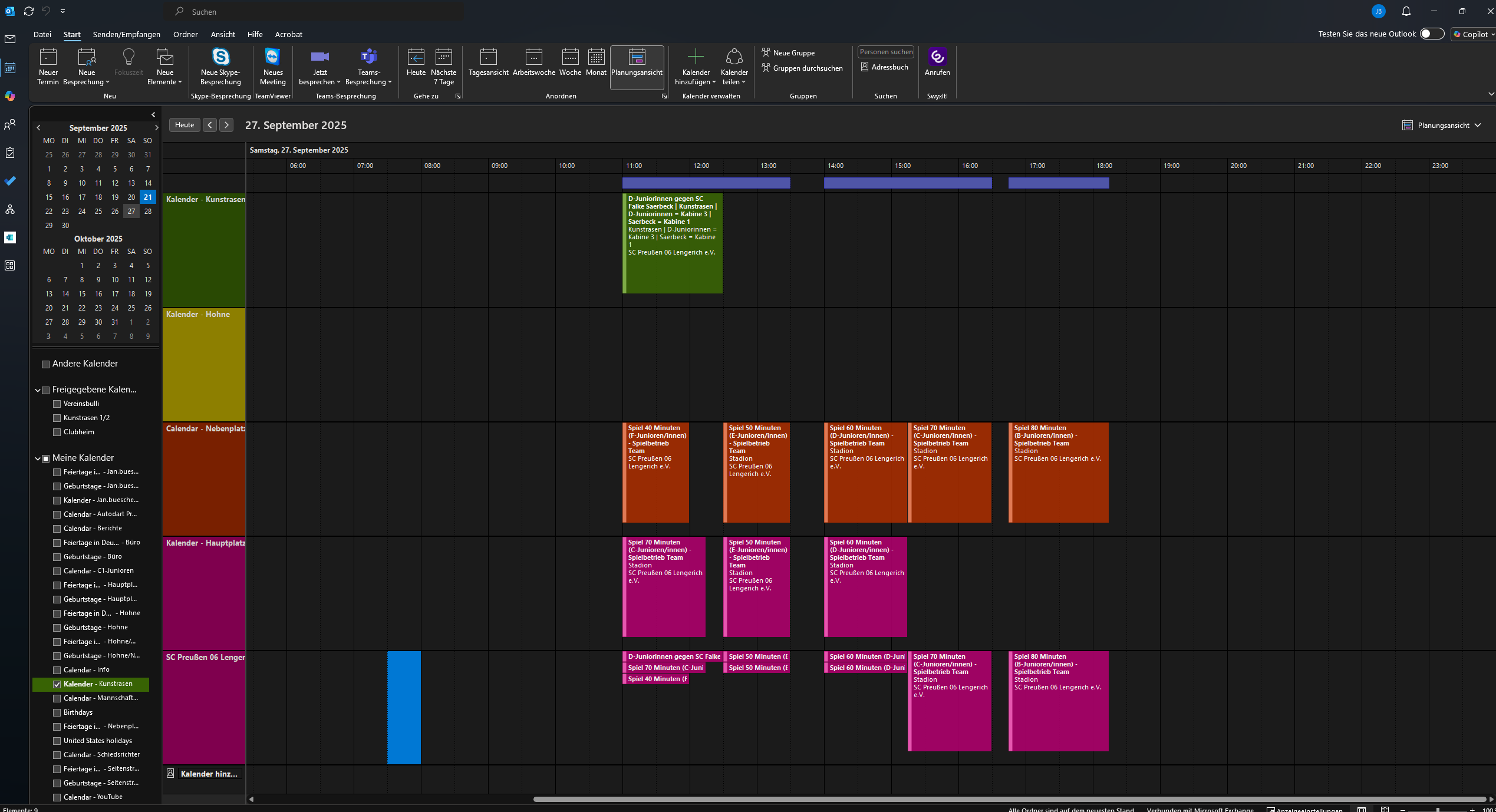Uncheck Kalender - Kunstrasen calendar
The image size is (1496, 812).
(57, 684)
